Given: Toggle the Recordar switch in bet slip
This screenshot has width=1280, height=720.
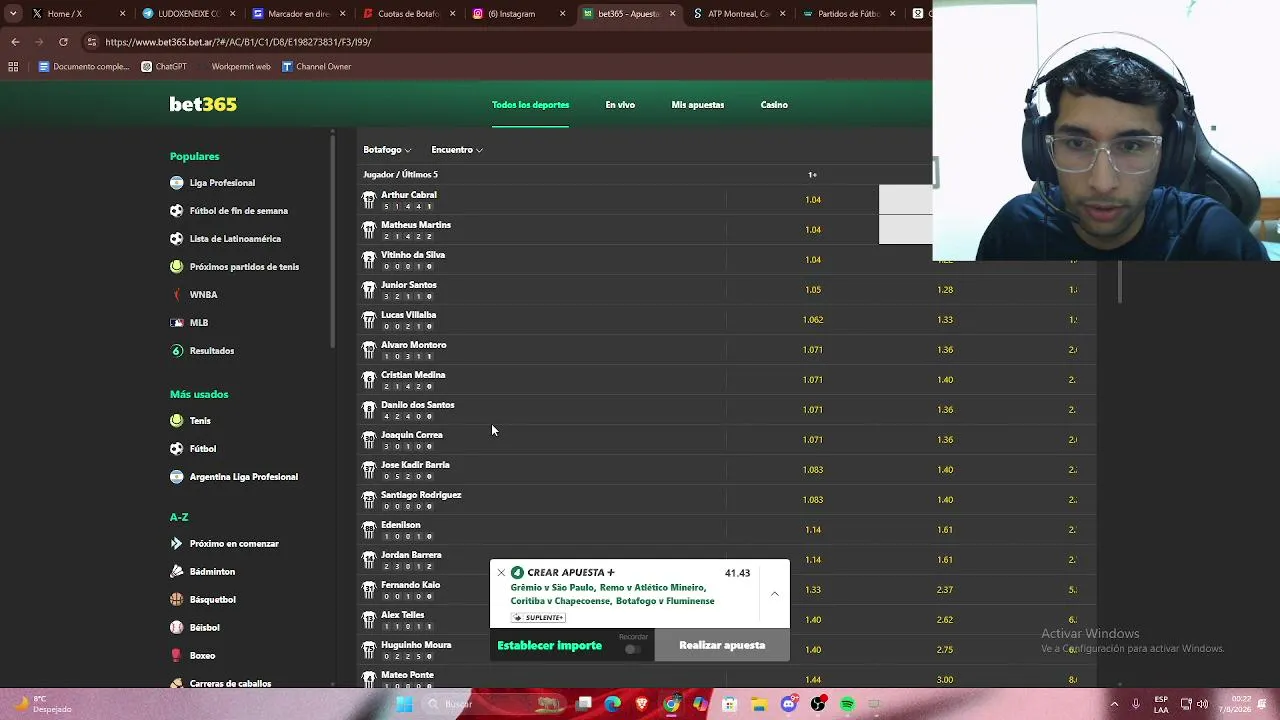Looking at the screenshot, I should coord(632,649).
